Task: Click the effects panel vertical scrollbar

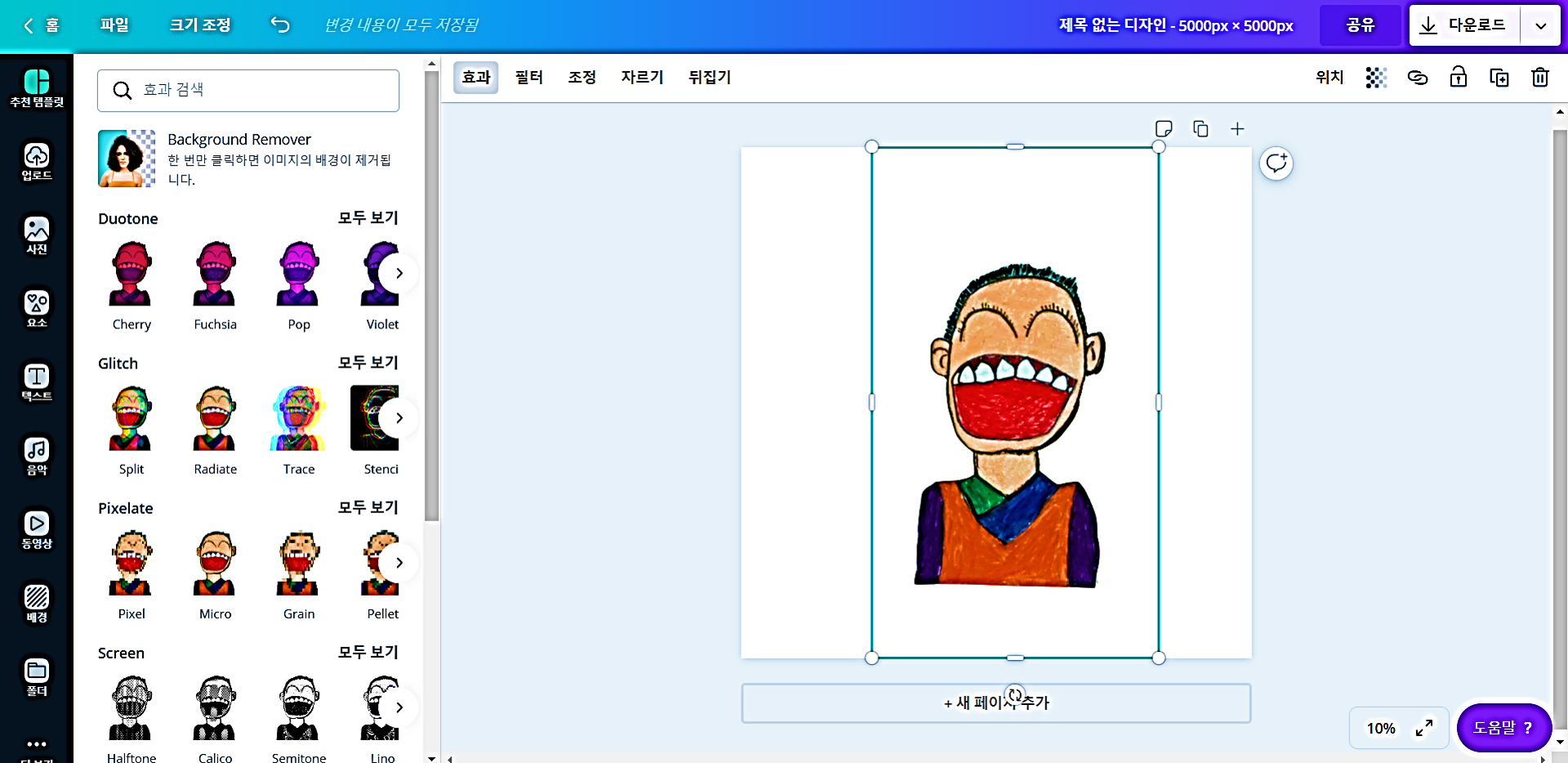Action: pyautogui.click(x=432, y=296)
